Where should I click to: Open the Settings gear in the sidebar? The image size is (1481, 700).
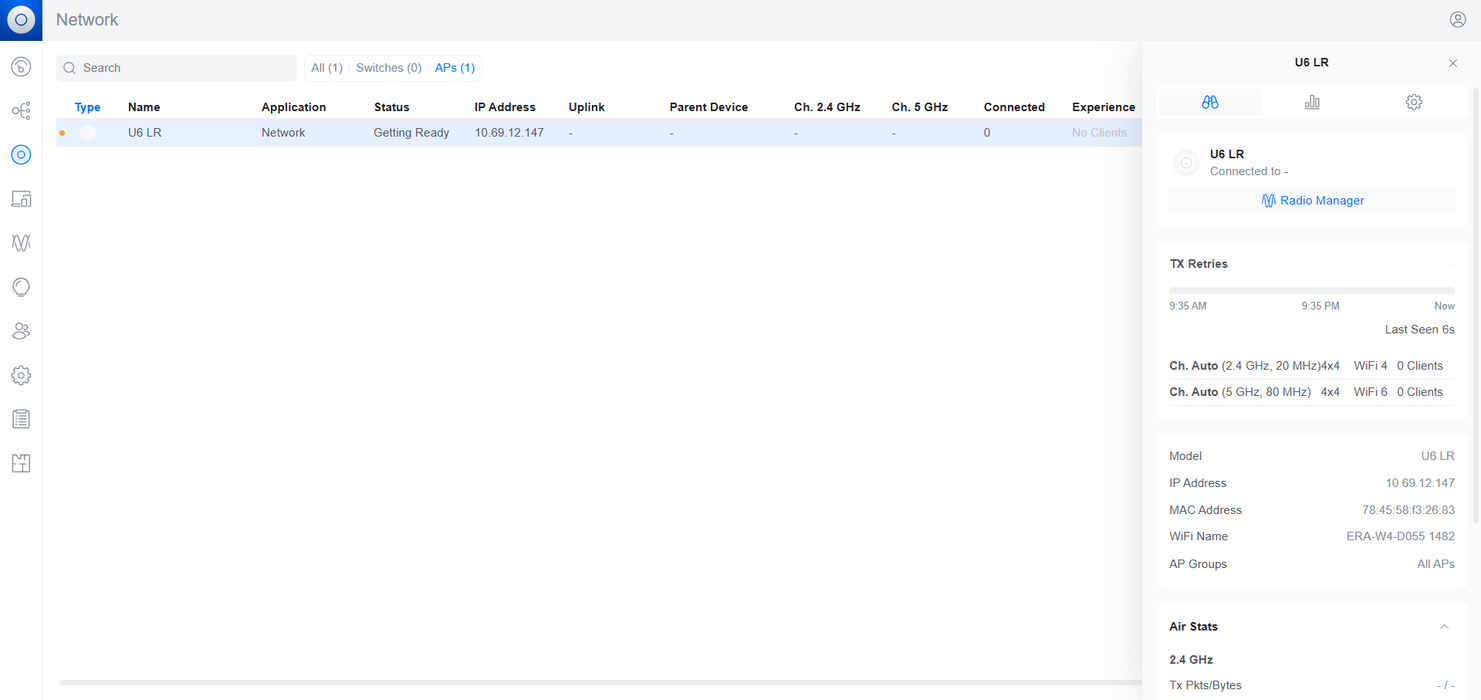[21, 375]
